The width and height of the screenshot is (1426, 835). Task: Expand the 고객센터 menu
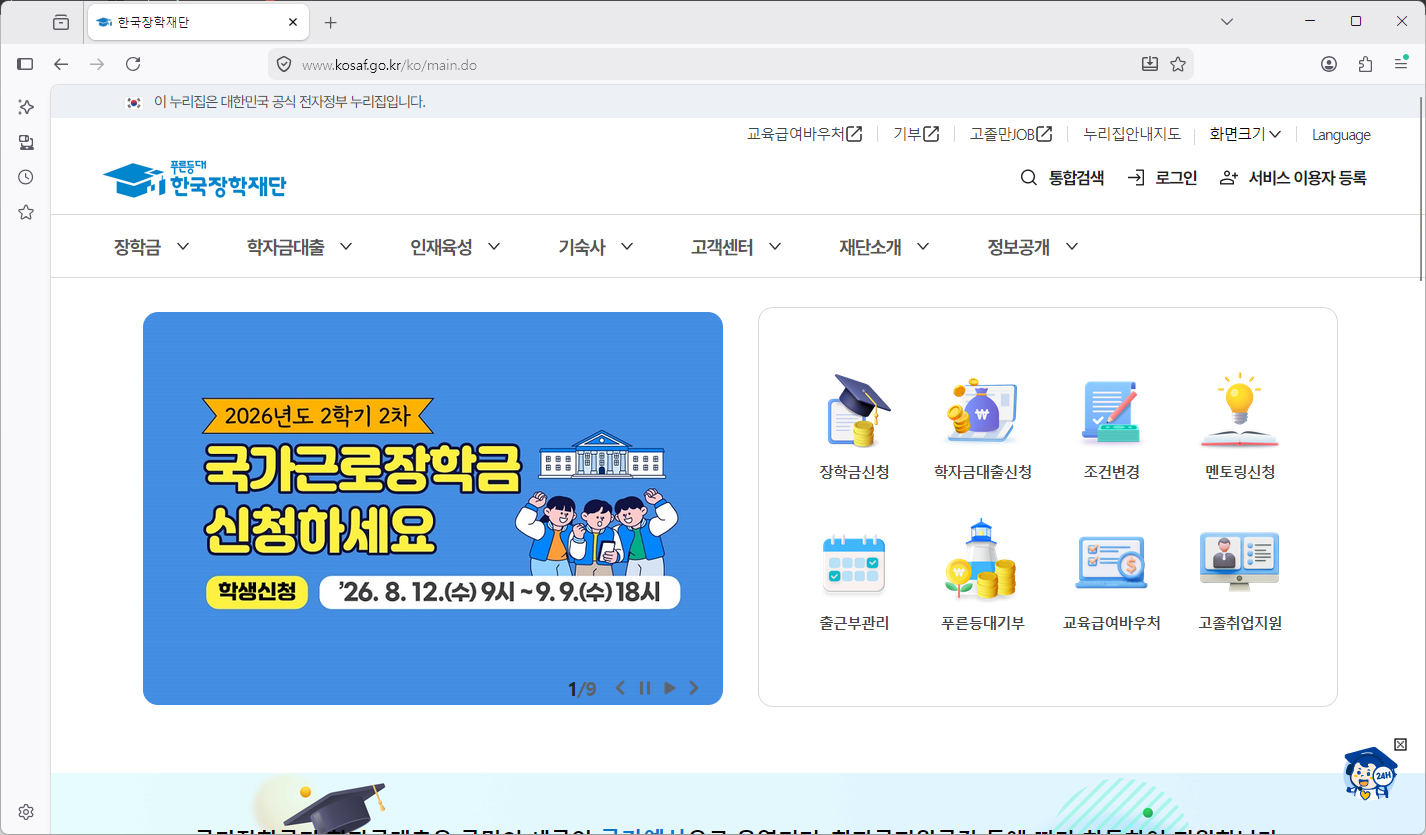(x=736, y=247)
